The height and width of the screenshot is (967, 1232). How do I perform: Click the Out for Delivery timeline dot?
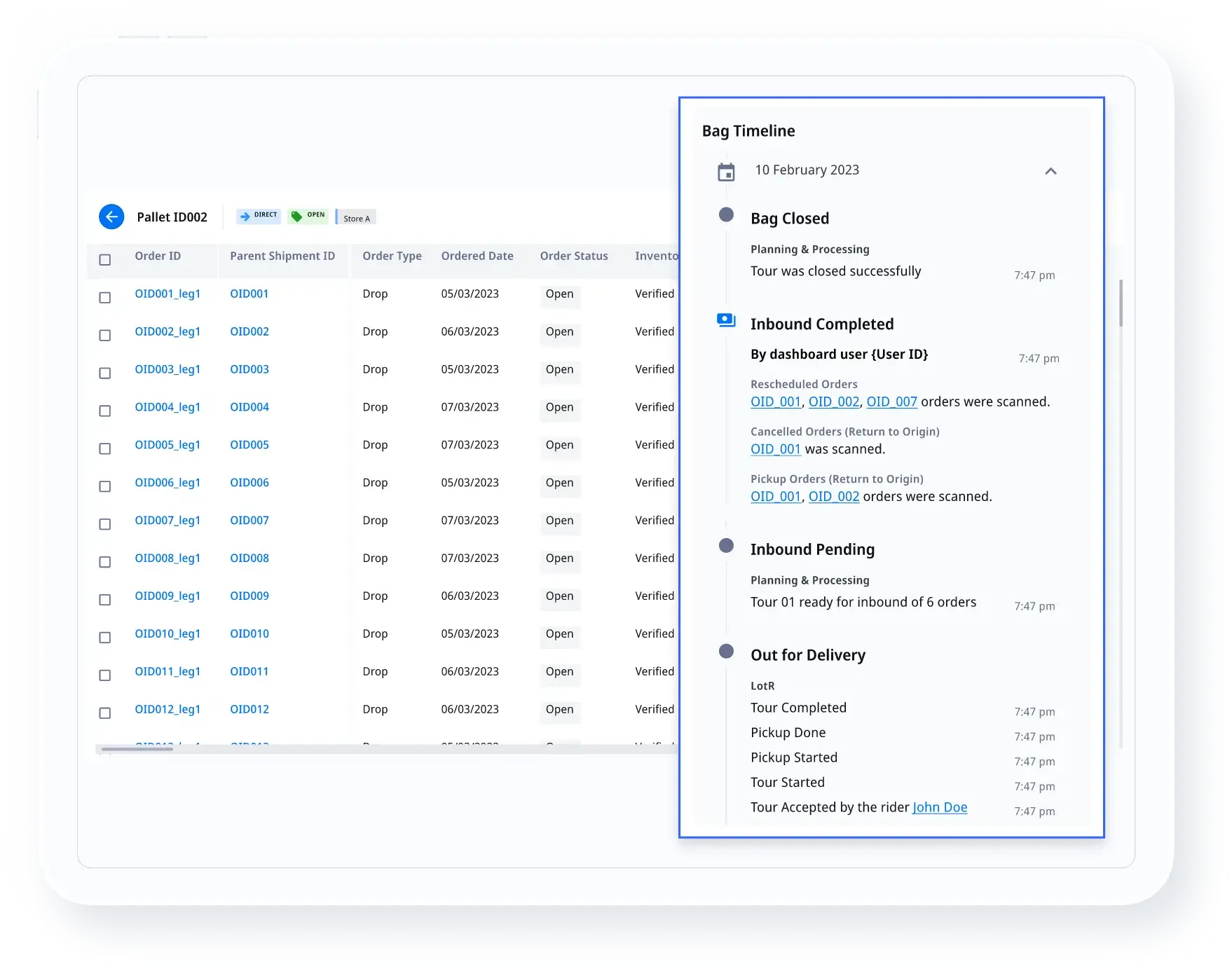click(x=726, y=652)
